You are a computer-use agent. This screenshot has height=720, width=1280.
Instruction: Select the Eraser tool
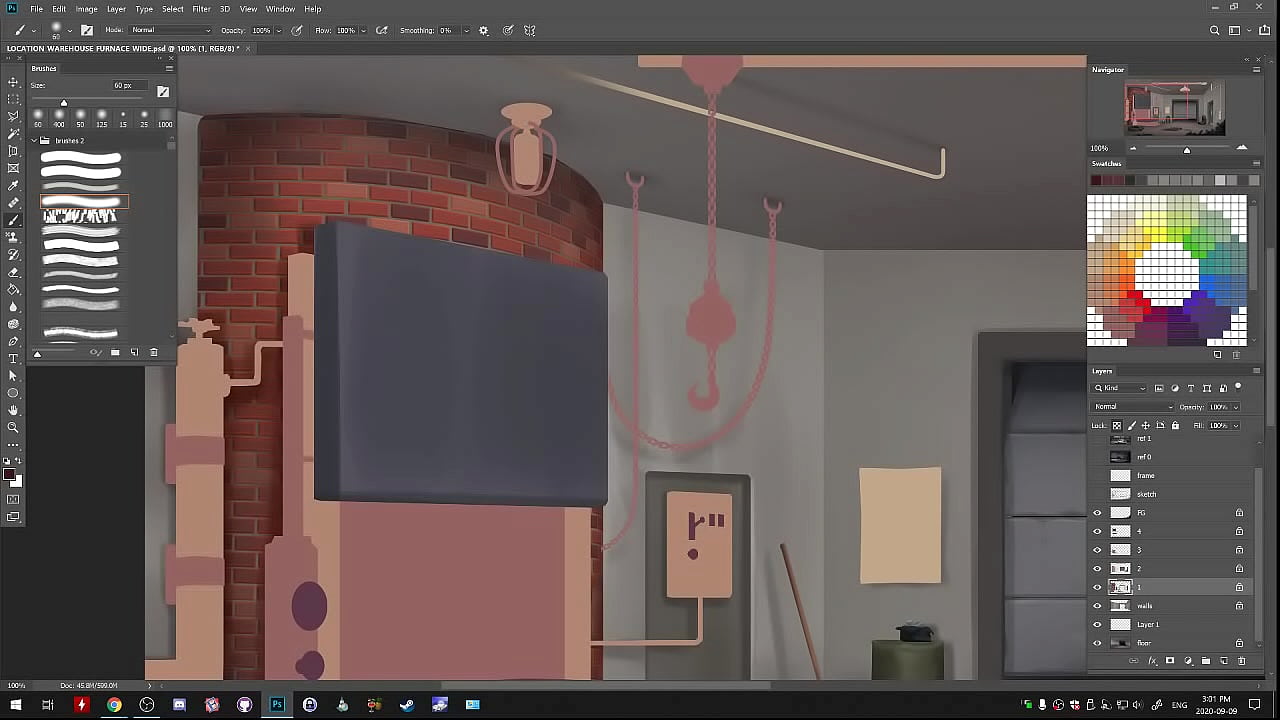13,272
